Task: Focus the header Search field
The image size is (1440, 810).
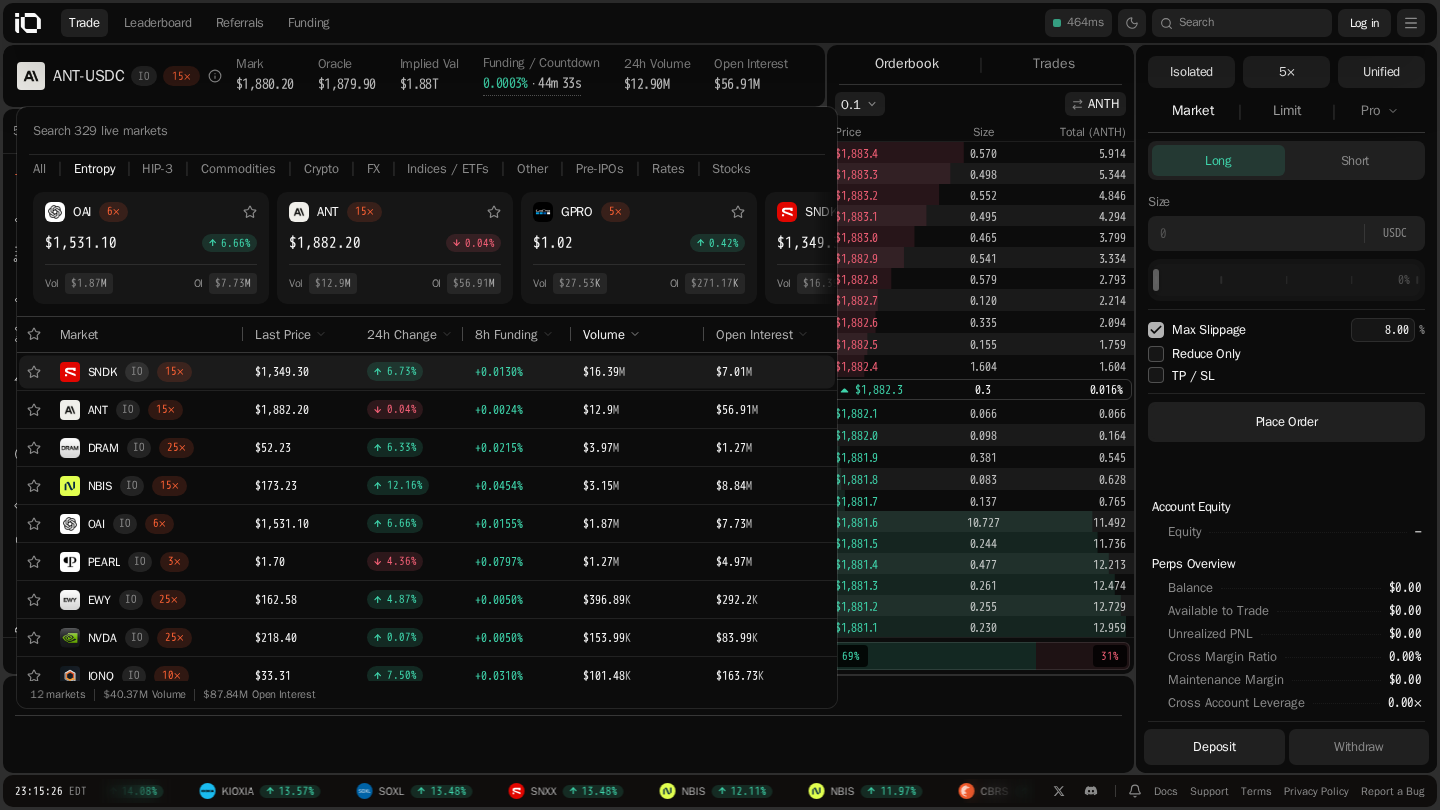Action: coord(1242,23)
